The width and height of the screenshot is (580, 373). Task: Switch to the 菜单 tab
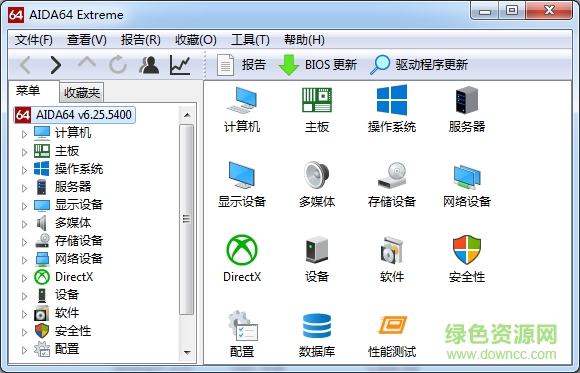tap(28, 91)
